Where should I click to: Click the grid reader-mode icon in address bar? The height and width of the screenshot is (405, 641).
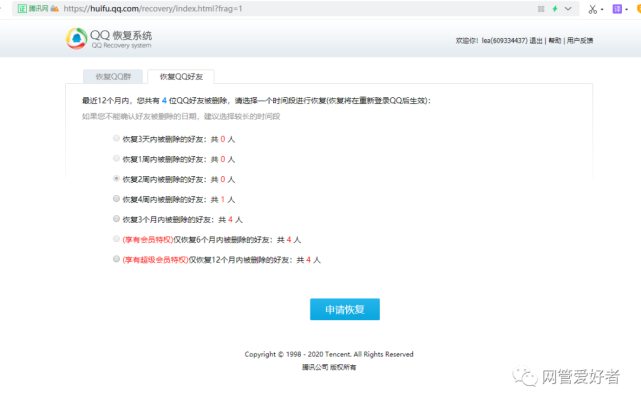click(541, 9)
